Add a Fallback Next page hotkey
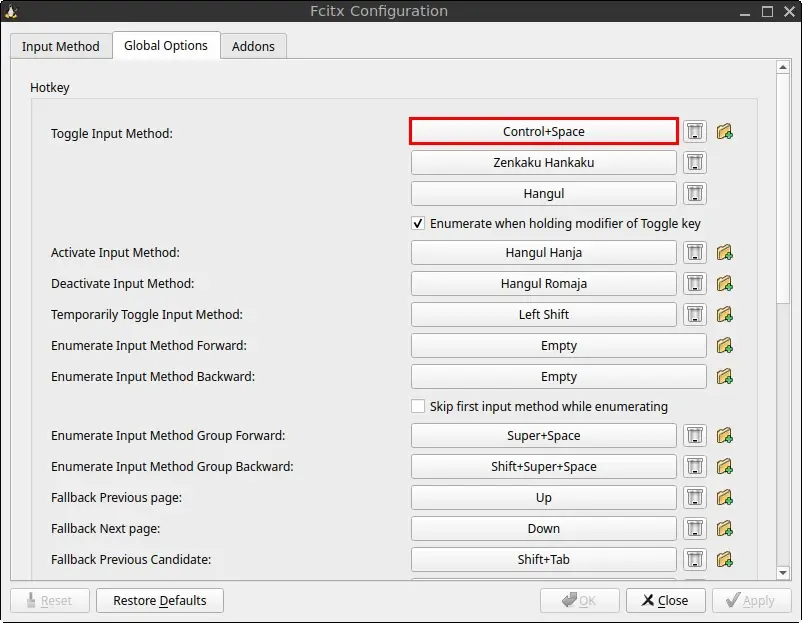 pos(724,528)
